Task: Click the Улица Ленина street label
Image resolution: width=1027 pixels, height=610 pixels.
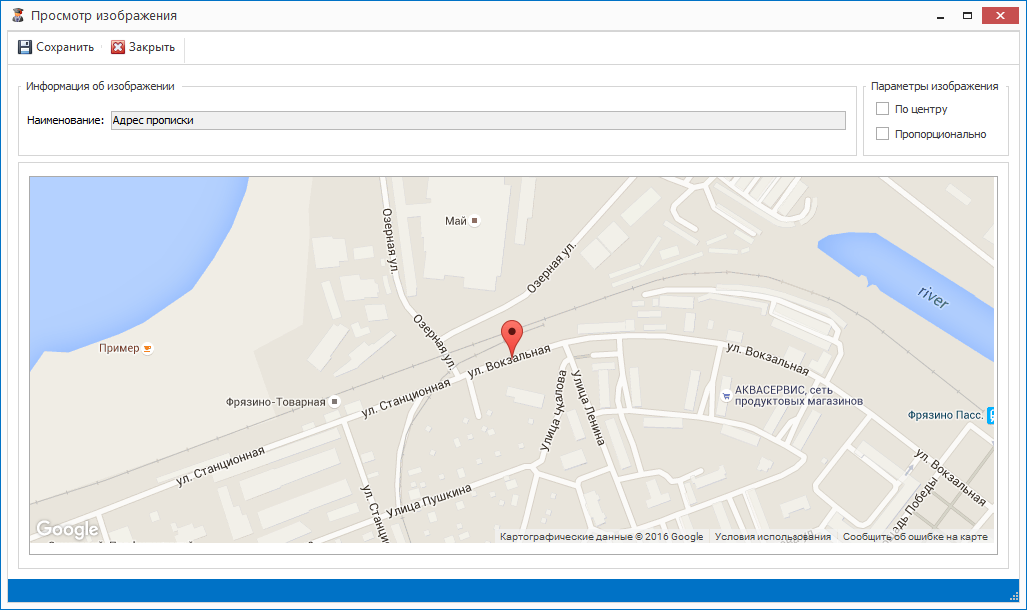Action: tap(588, 408)
